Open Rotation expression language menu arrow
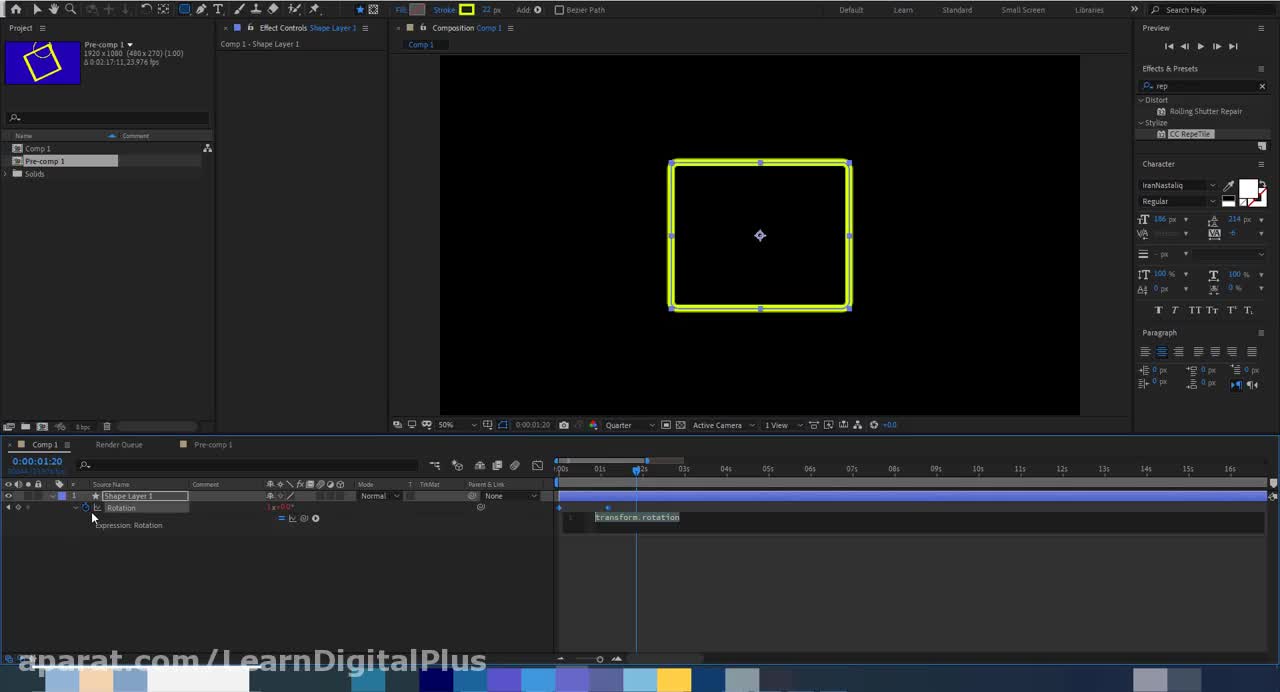 315,518
